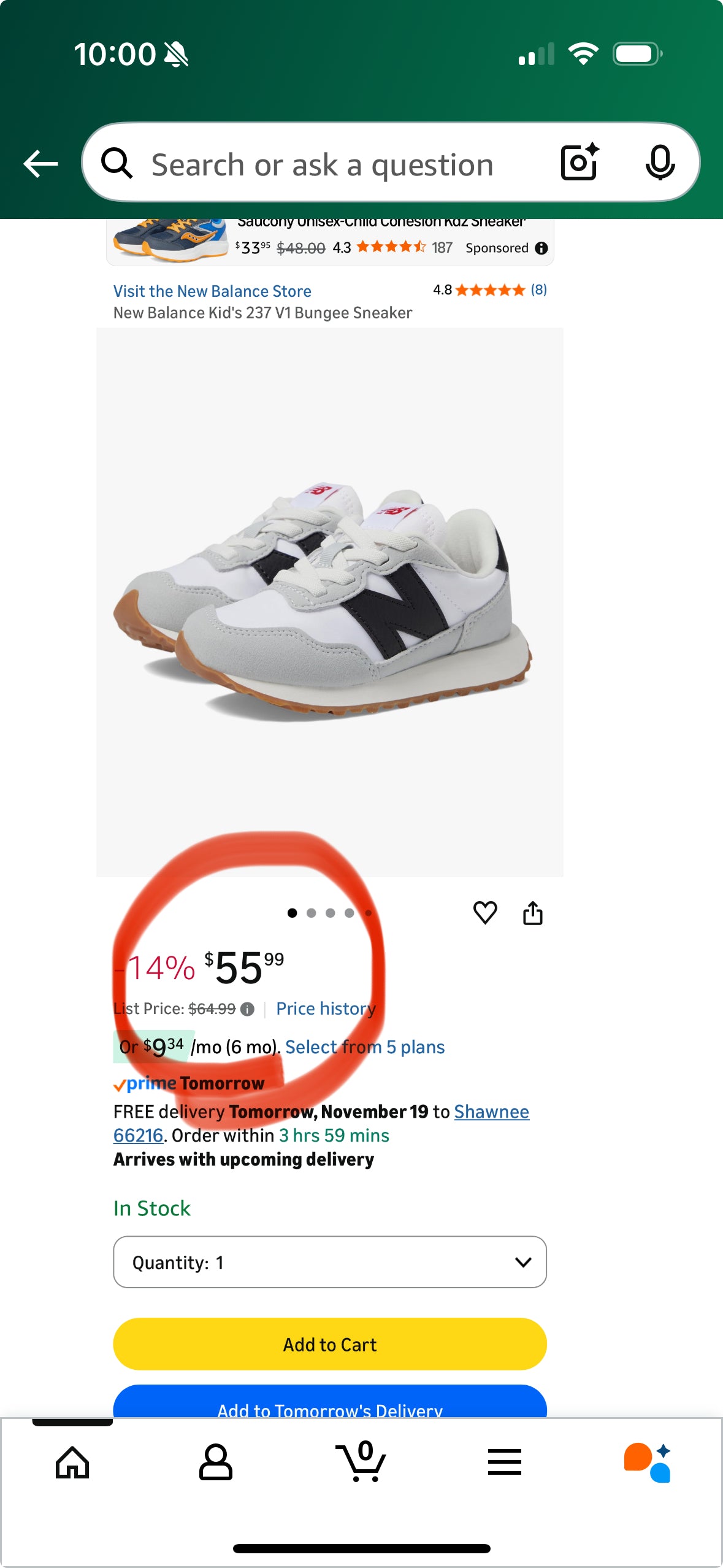Open Sponsored ad info icon

(541, 248)
